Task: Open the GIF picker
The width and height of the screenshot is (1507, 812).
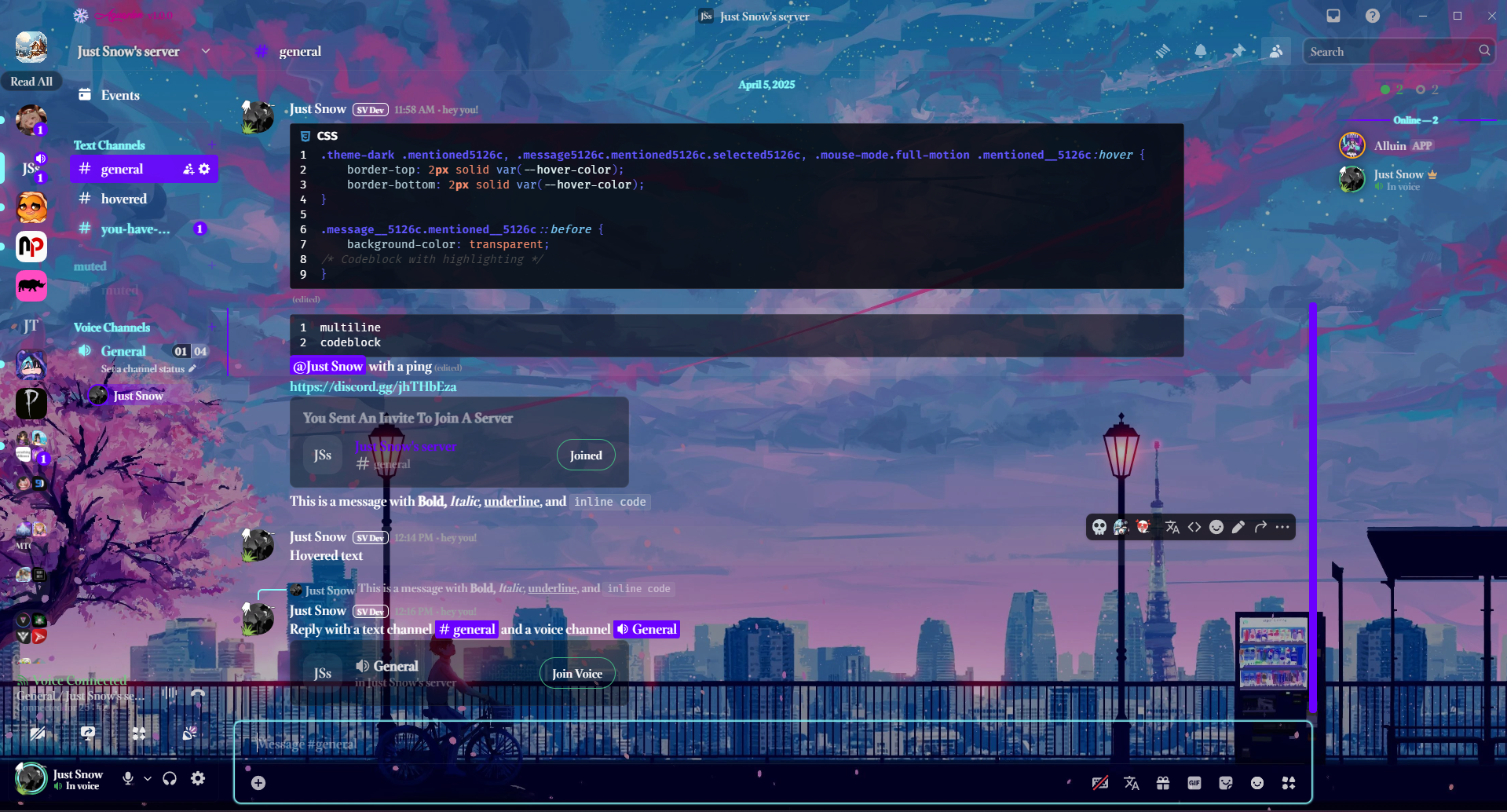Action: point(1194,783)
